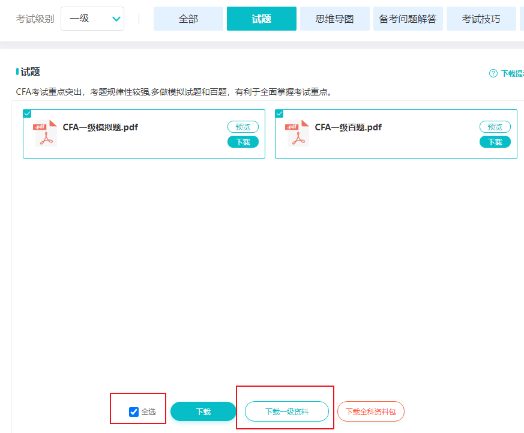Uncheck the CFA一级百题.pdf card checkbox
Viewport: 524px width, 433px height.
[x=279, y=114]
